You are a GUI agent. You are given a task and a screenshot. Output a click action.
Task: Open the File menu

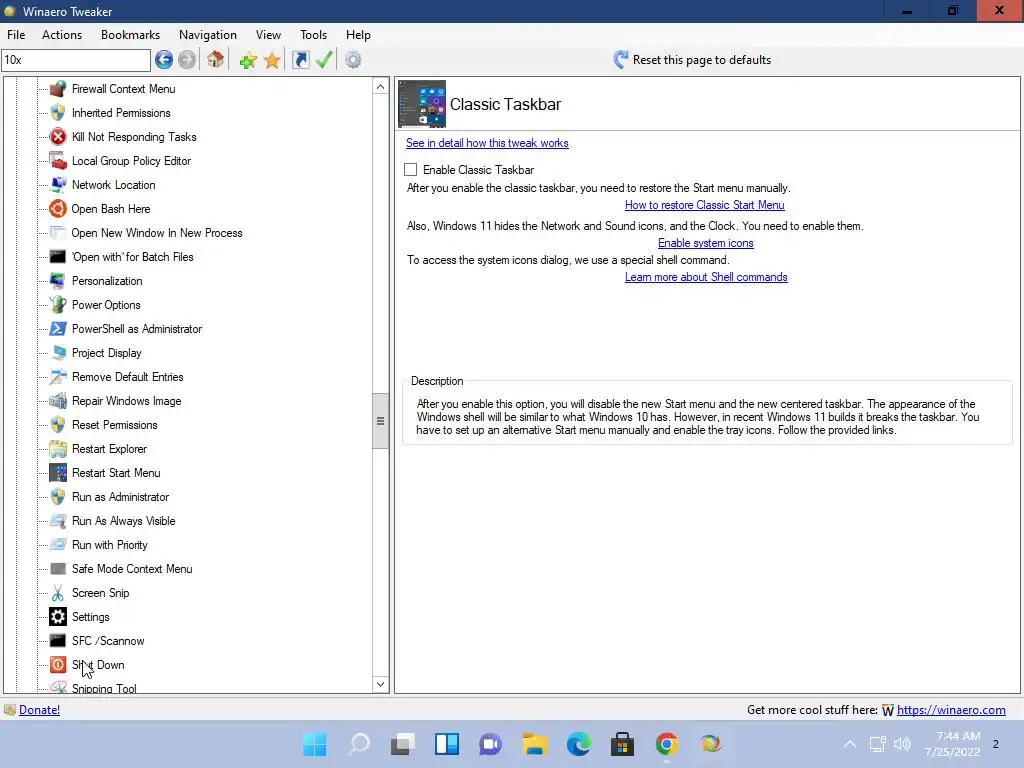pyautogui.click(x=16, y=35)
